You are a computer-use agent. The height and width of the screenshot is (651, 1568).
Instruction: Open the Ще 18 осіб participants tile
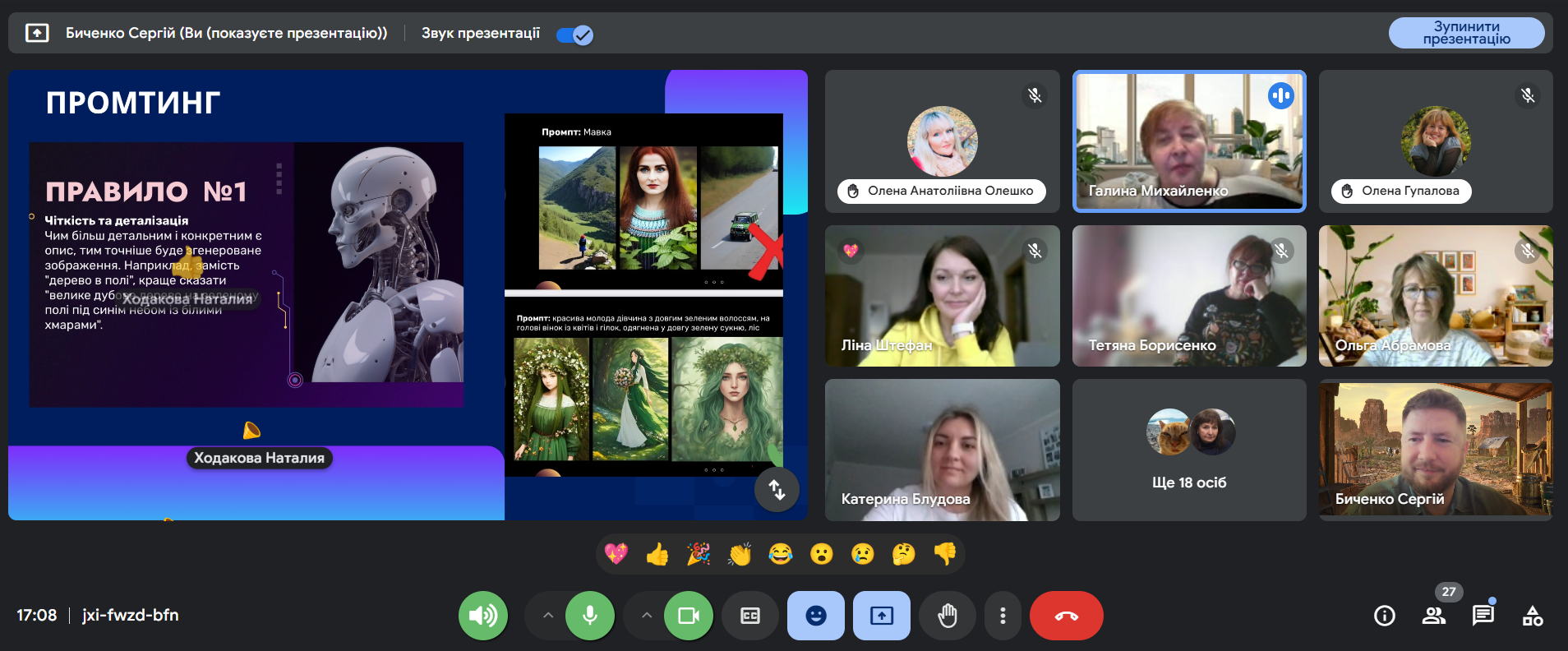pyautogui.click(x=1188, y=450)
